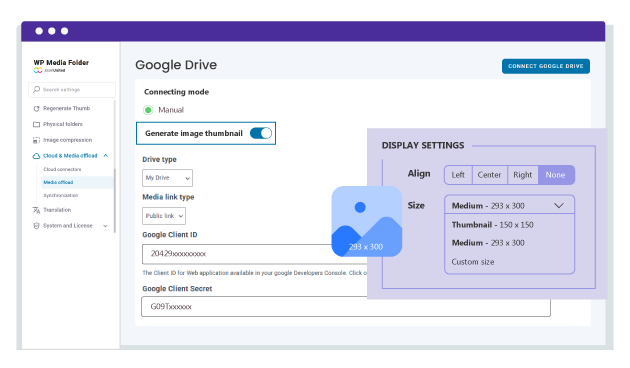The image size is (630, 368).
Task: Click the Cloud & Media offload cloud icon
Action: point(36,156)
